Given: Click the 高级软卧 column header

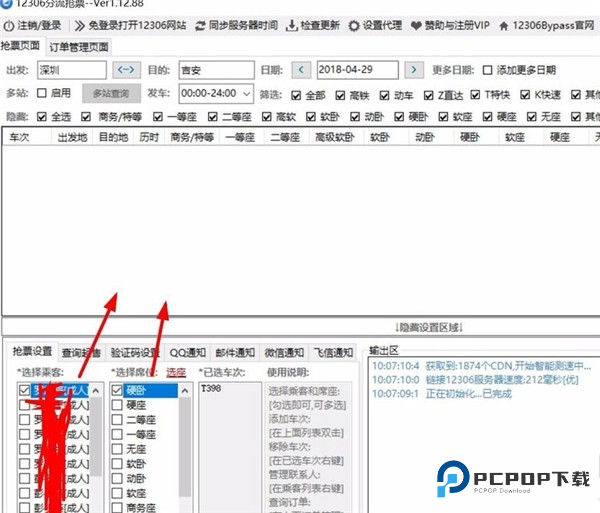Looking at the screenshot, I should [x=335, y=137].
